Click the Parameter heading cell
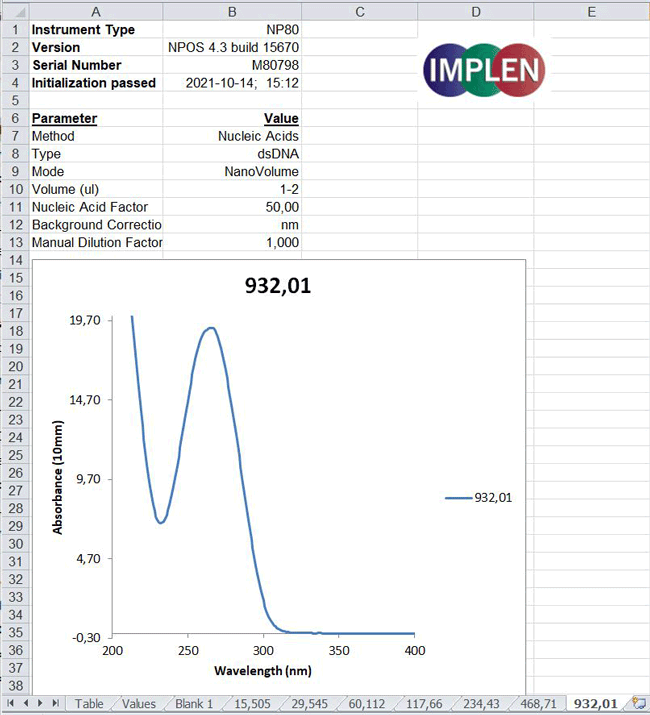Viewport: 650px width, 715px height. click(96, 119)
